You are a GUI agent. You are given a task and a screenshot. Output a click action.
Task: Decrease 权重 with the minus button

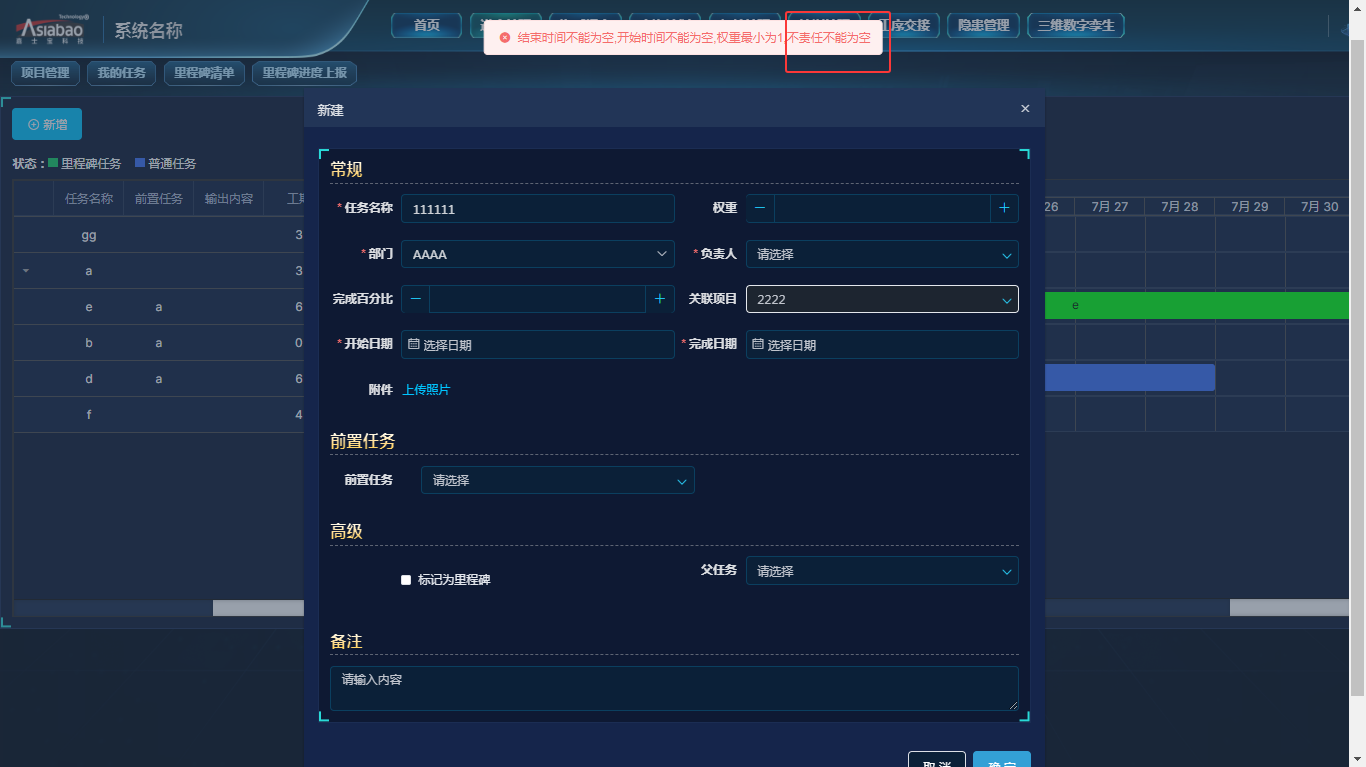click(x=760, y=208)
